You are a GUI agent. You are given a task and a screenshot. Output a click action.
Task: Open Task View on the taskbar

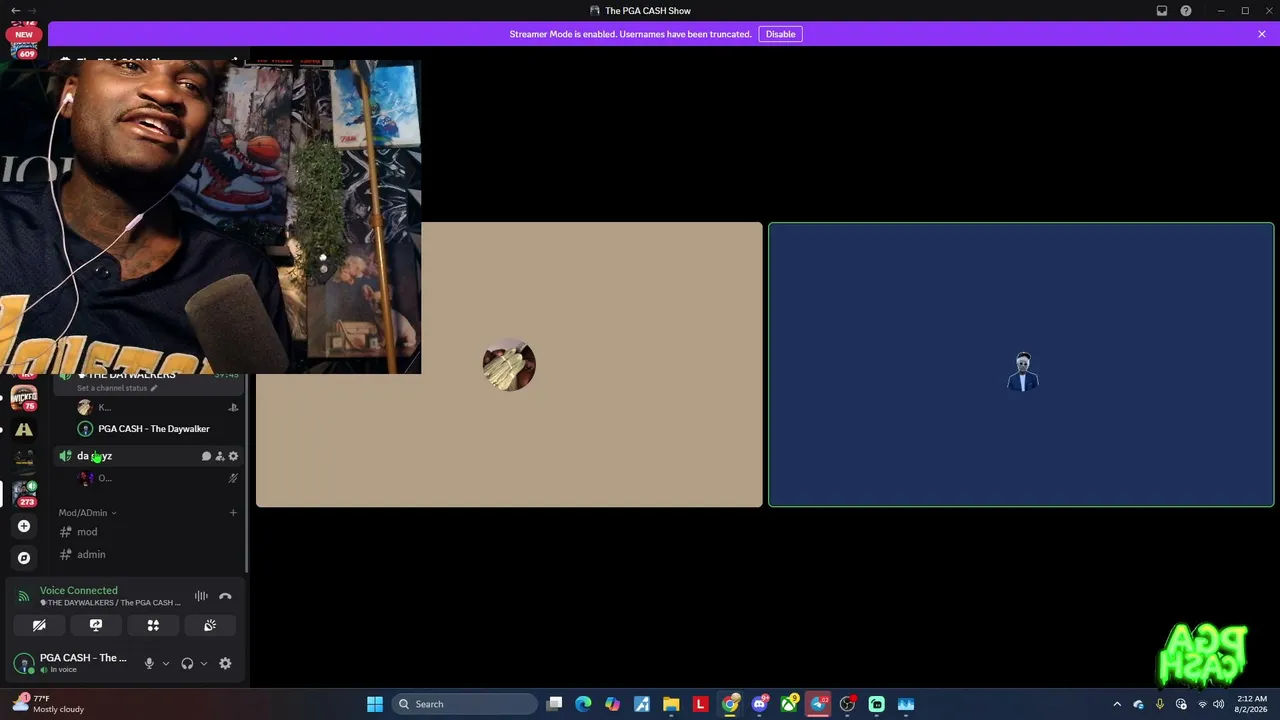click(555, 704)
